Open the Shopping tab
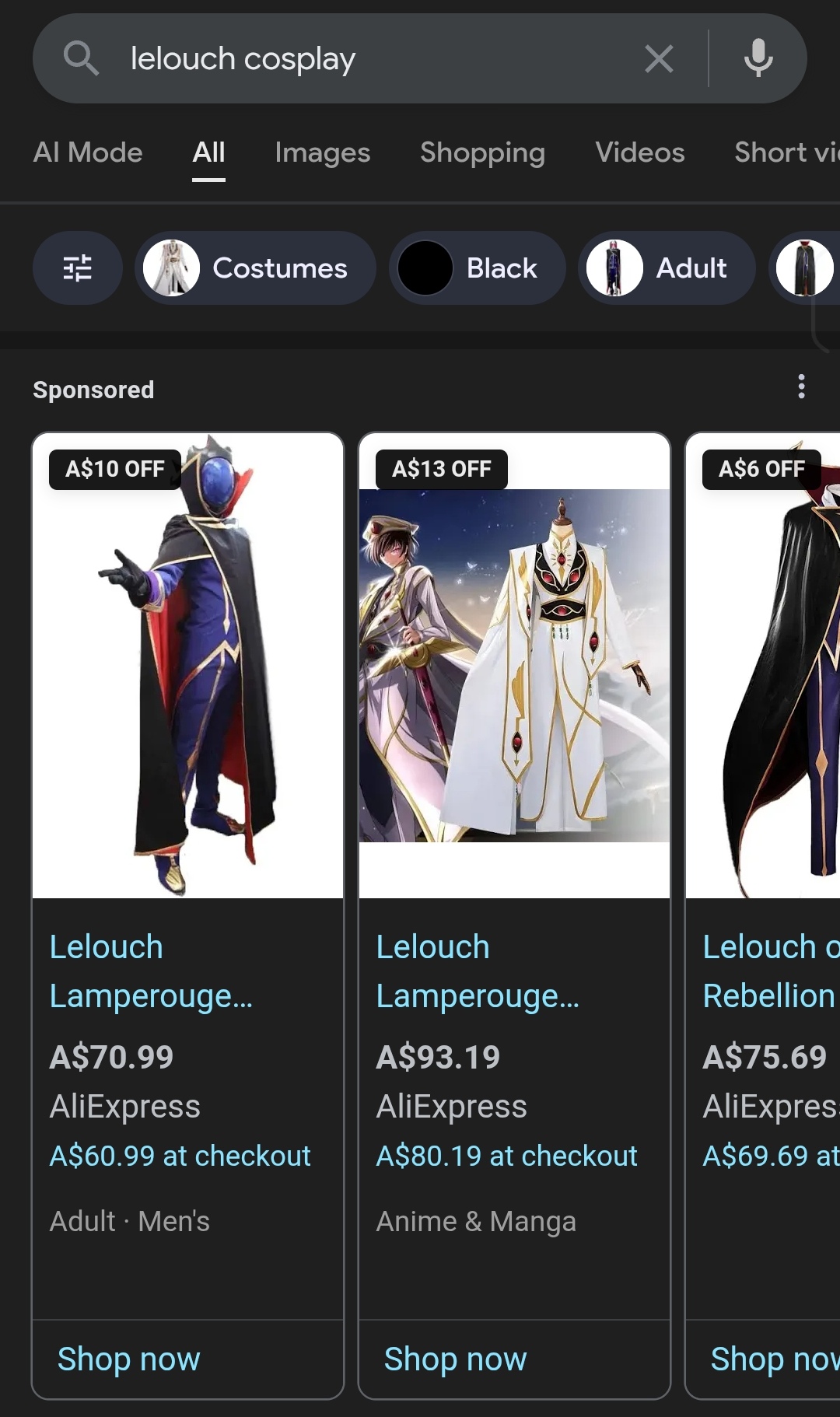This screenshot has height=1417, width=840. (x=482, y=152)
